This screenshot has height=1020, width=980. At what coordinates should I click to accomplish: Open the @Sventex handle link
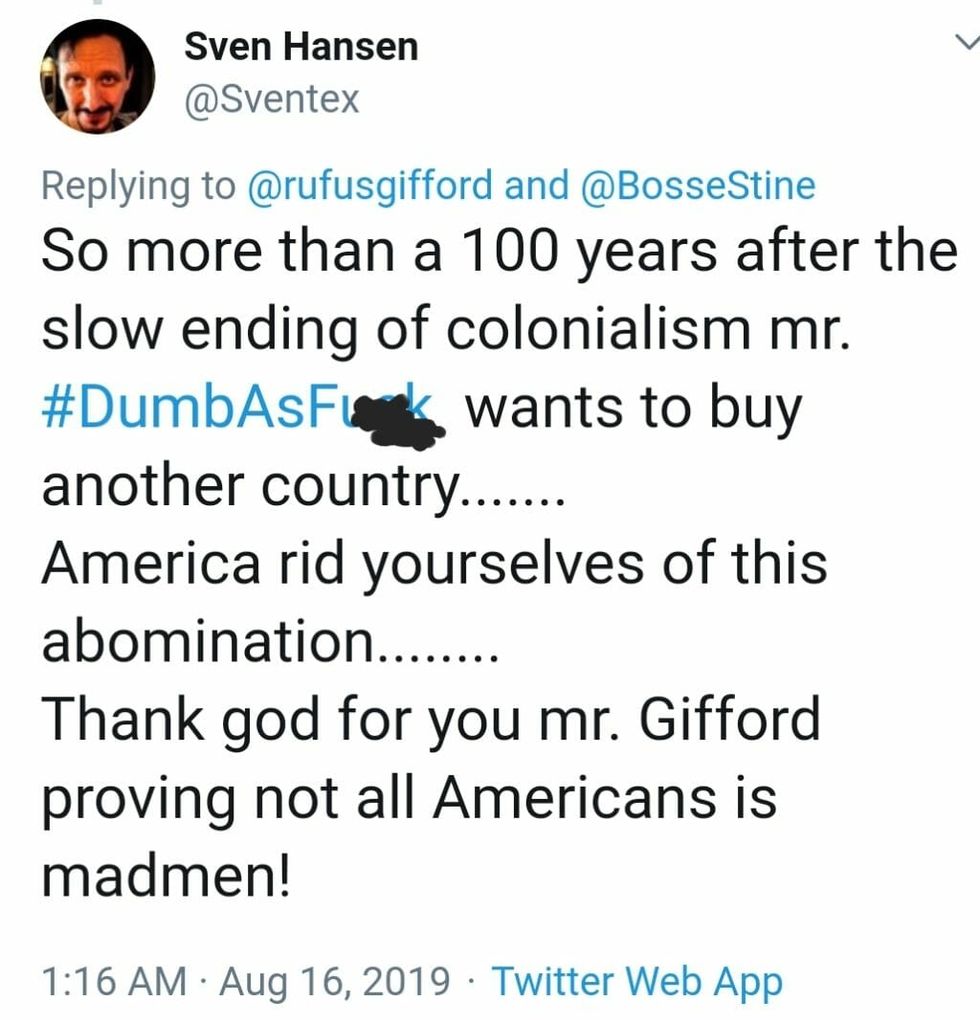point(272,99)
